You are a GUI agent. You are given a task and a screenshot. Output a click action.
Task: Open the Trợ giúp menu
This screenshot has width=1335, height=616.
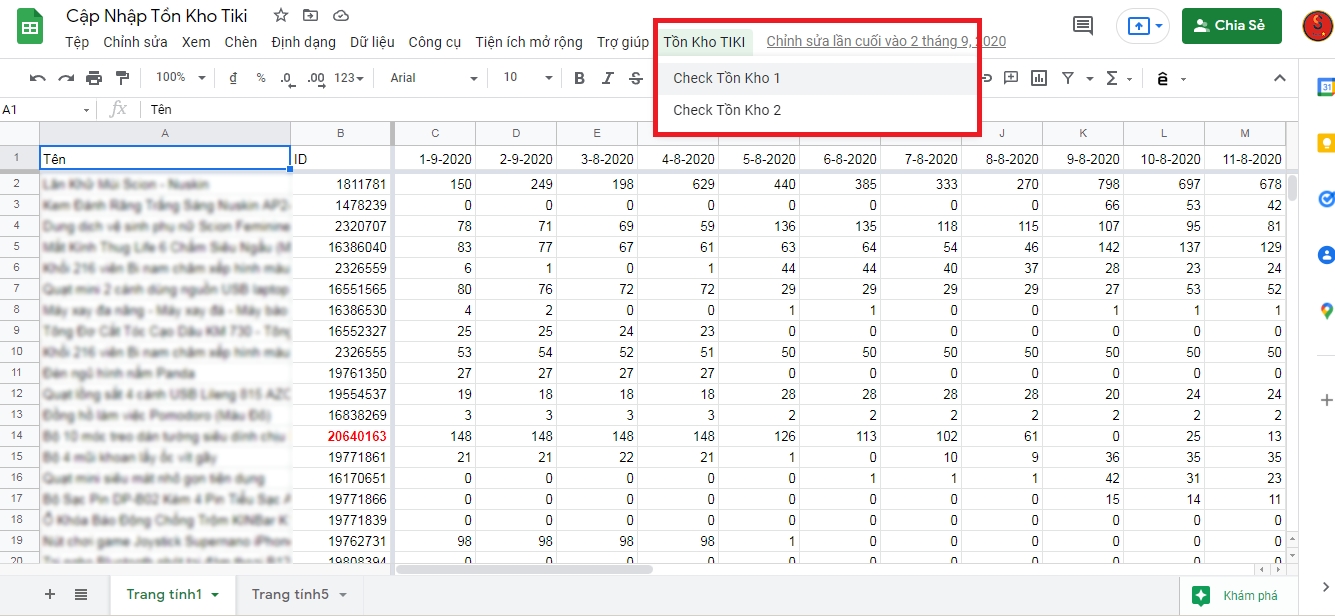[622, 42]
